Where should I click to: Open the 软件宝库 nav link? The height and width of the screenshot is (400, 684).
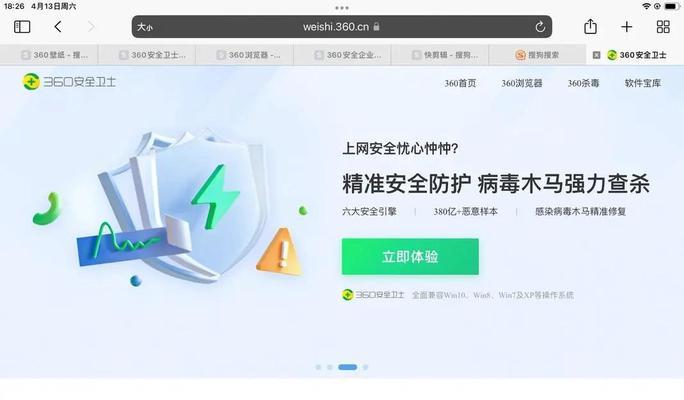coord(643,83)
